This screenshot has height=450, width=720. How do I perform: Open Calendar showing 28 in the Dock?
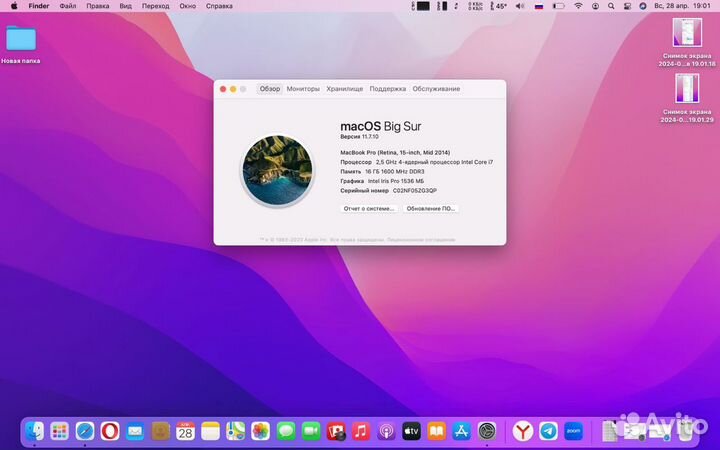pos(186,431)
